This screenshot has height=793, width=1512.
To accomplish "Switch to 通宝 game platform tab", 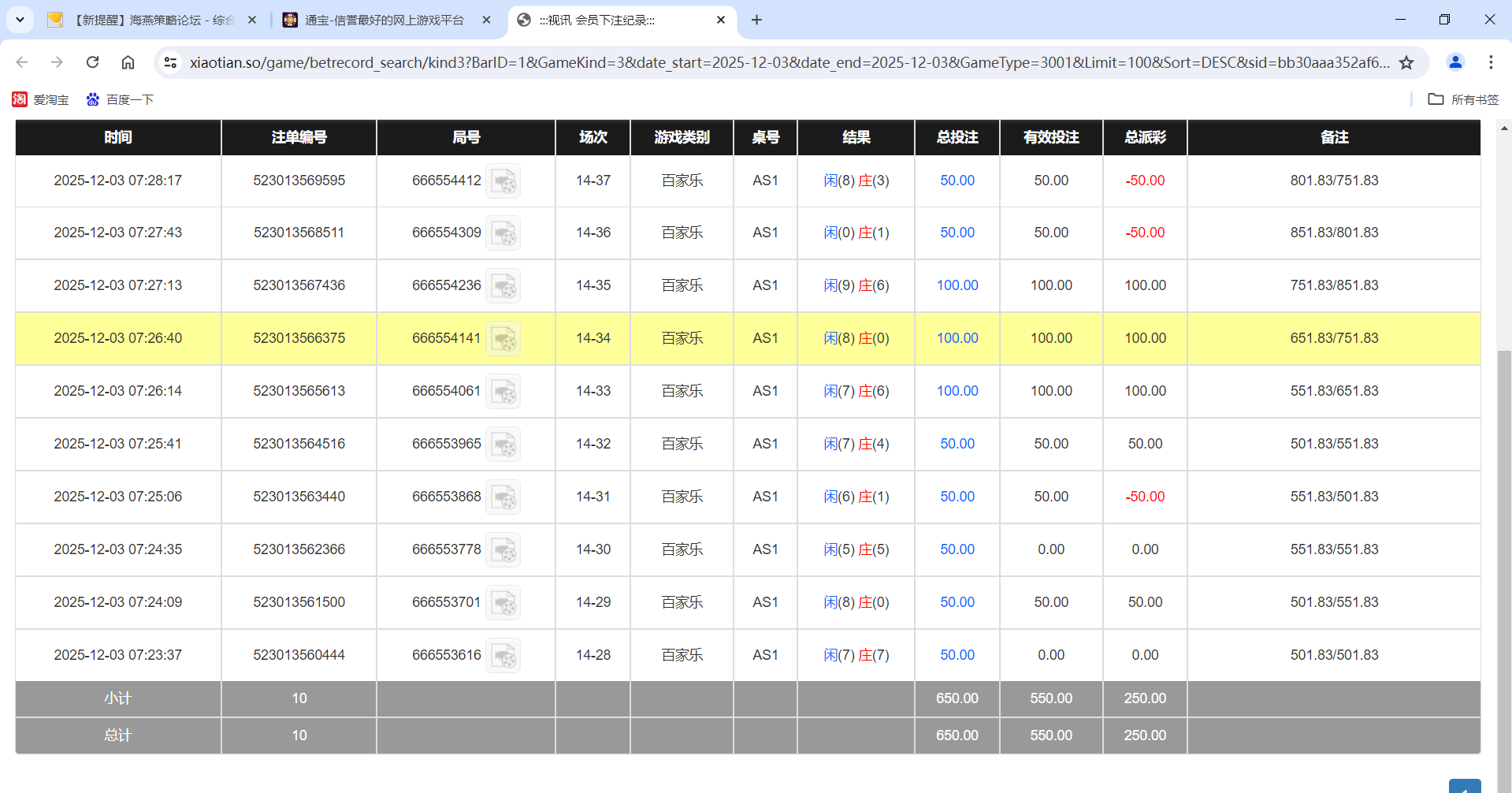I will pyautogui.click(x=384, y=20).
